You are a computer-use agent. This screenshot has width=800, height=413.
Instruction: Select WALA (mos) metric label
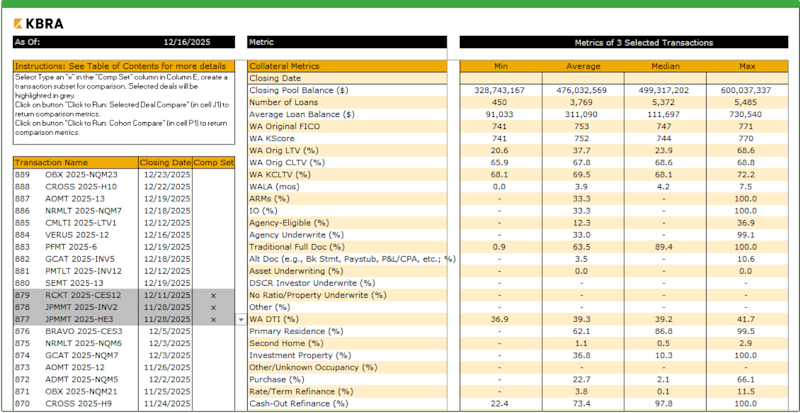pyautogui.click(x=274, y=186)
